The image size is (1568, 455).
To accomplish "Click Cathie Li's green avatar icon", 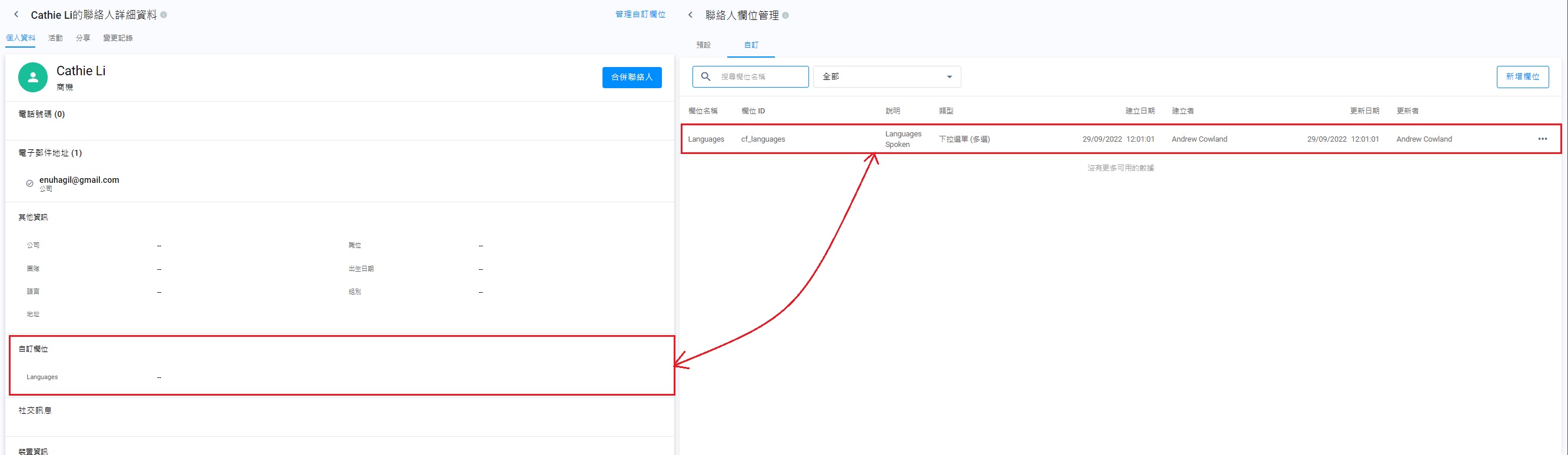I will (33, 77).
